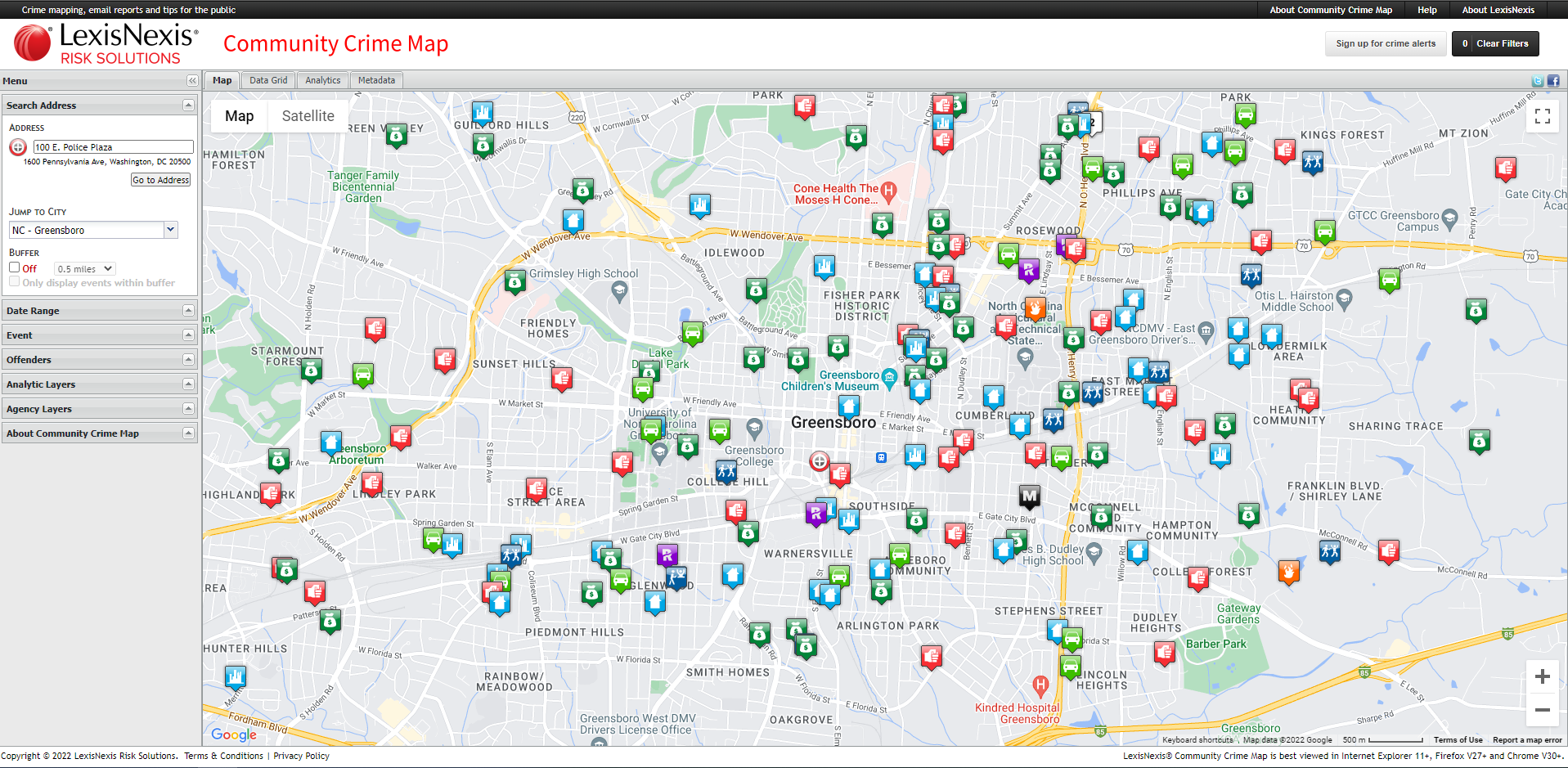Screen dimensions: 1568x768
Task: Expand the Analytic Layers section
Action: [x=99, y=384]
